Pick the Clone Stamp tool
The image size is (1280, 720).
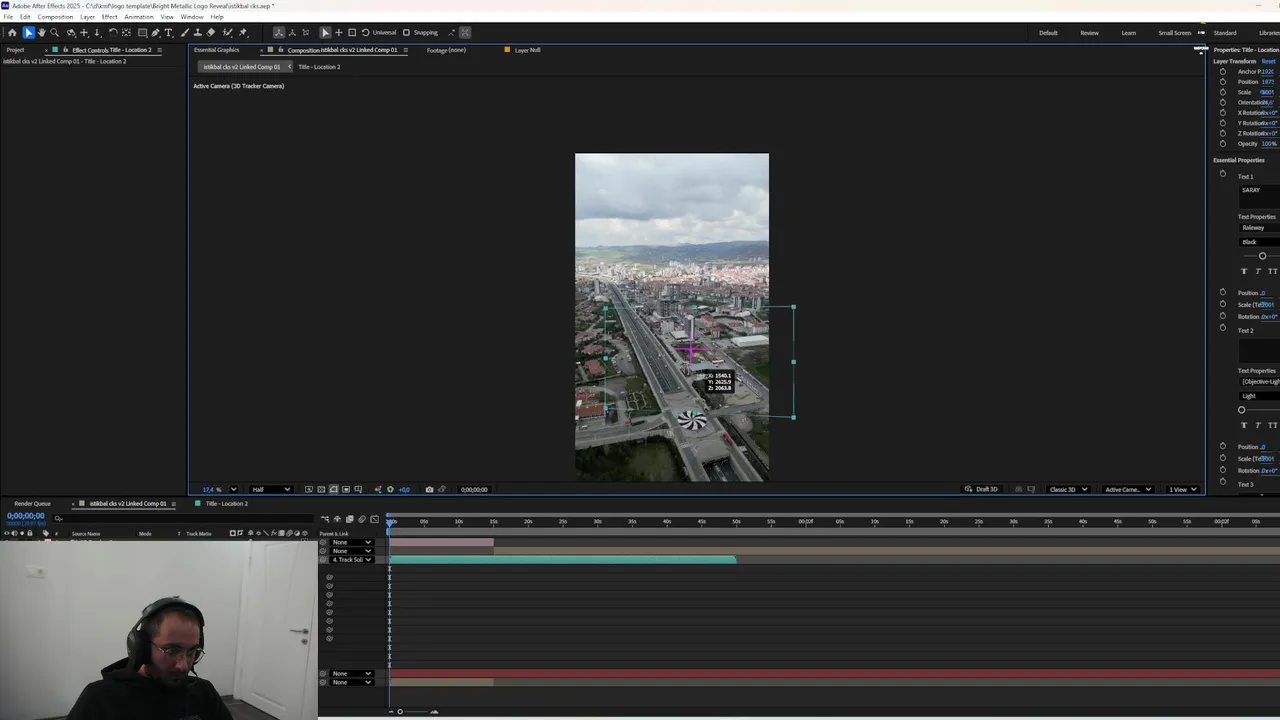[198, 33]
